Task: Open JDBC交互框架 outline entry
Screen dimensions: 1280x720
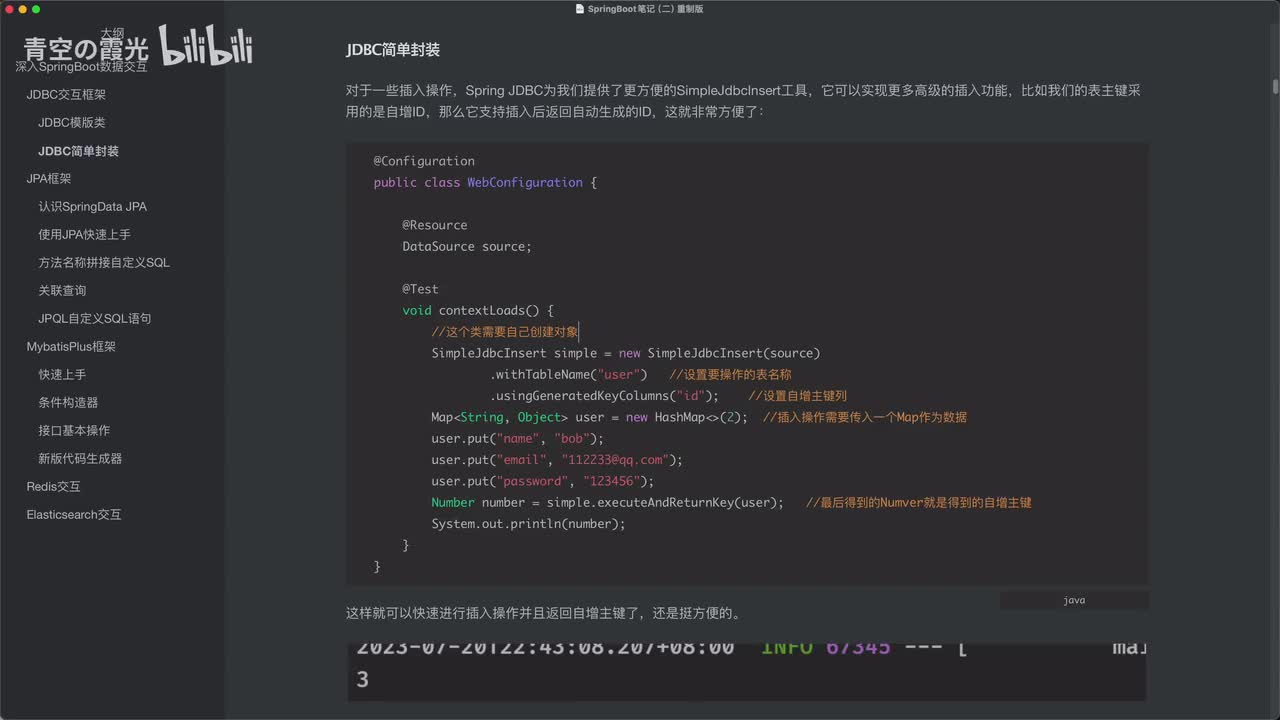Action: coord(66,95)
